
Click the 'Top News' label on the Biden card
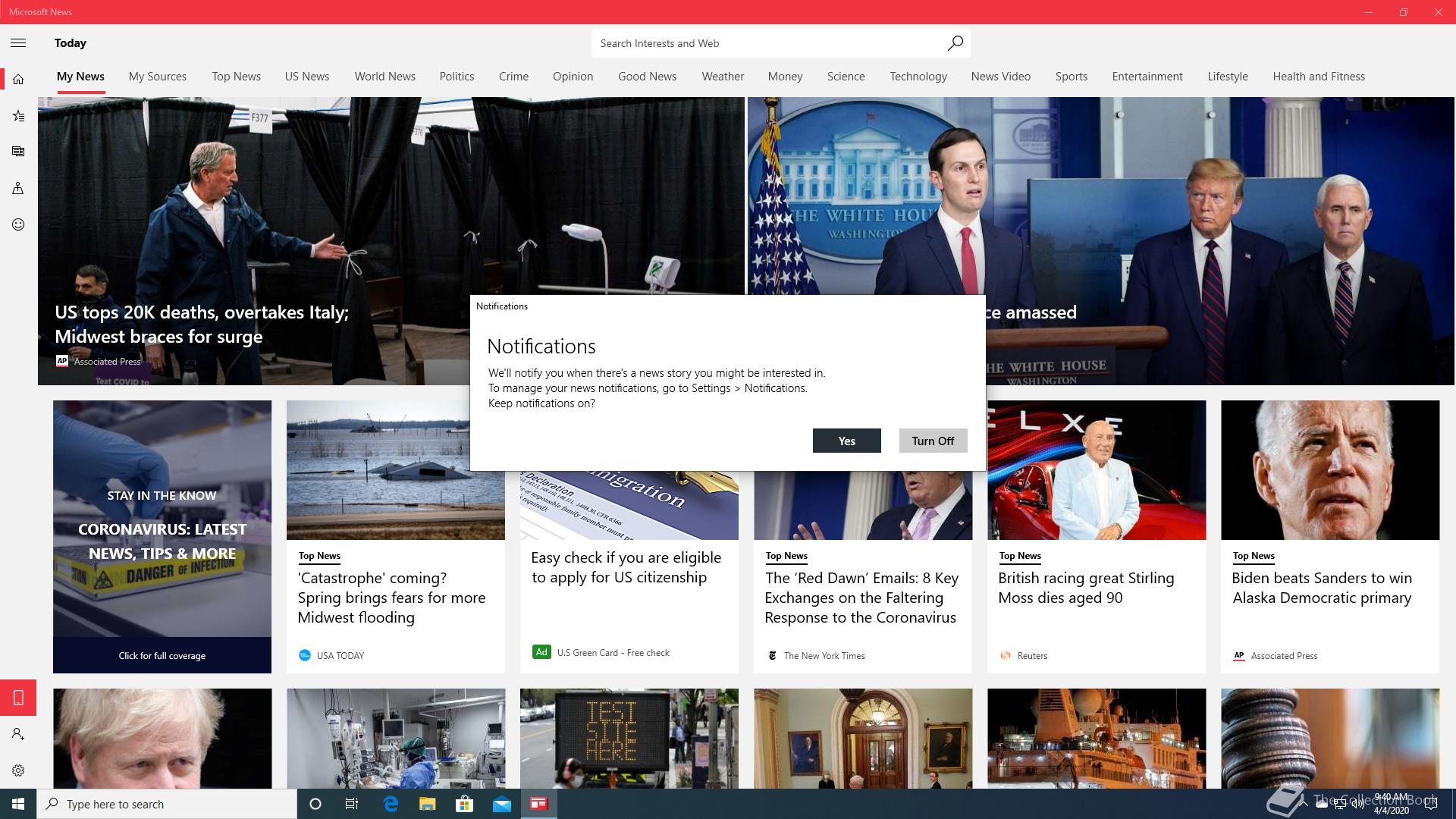1254,556
